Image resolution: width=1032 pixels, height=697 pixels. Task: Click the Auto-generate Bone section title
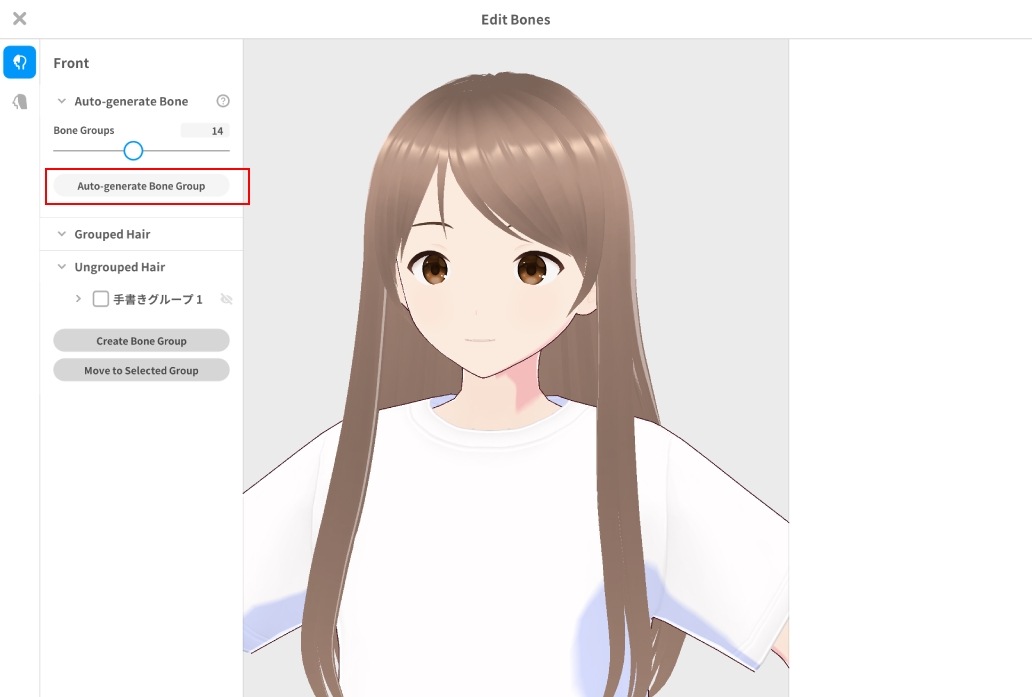[131, 101]
